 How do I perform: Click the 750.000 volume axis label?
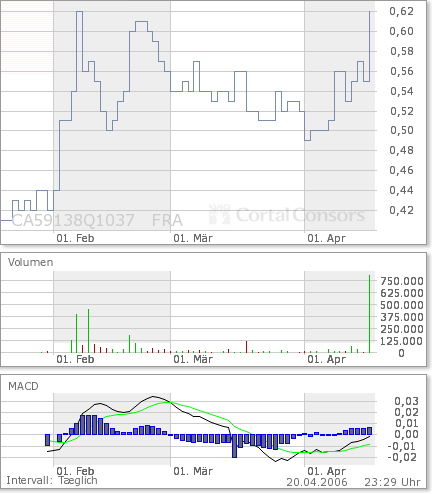tap(402, 281)
